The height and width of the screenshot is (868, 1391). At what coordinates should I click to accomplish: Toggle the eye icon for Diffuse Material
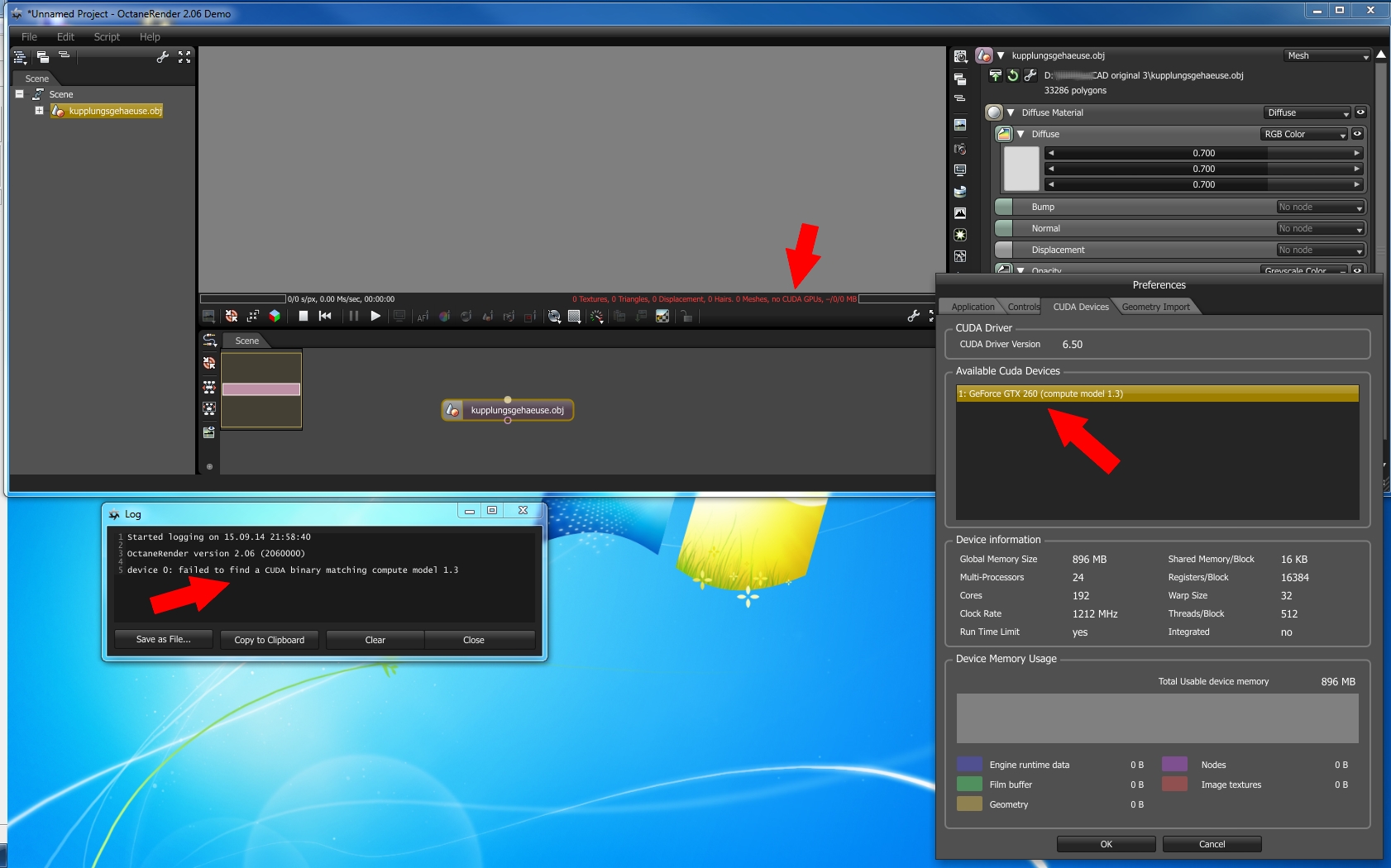click(1360, 112)
